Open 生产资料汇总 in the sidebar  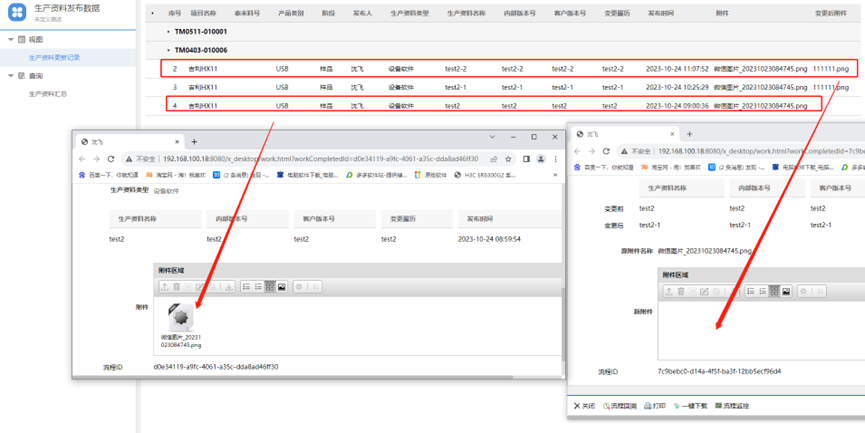click(x=48, y=94)
